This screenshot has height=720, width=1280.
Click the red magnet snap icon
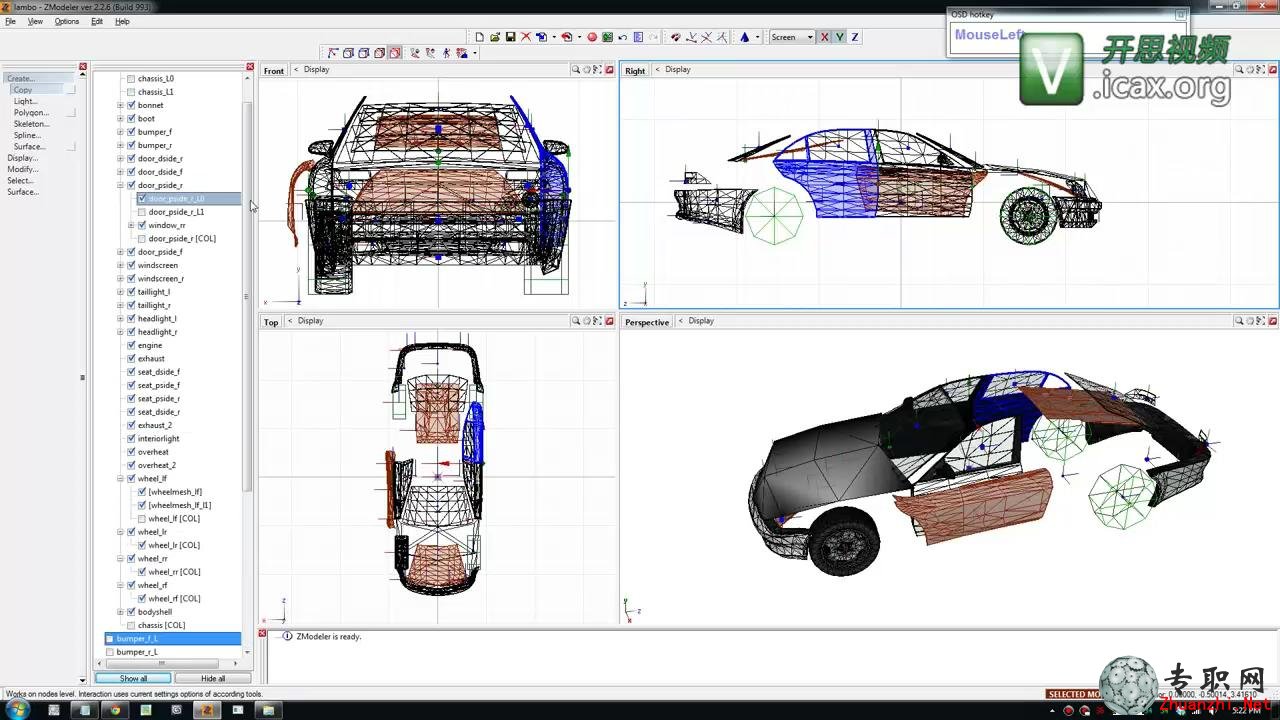(x=675, y=37)
